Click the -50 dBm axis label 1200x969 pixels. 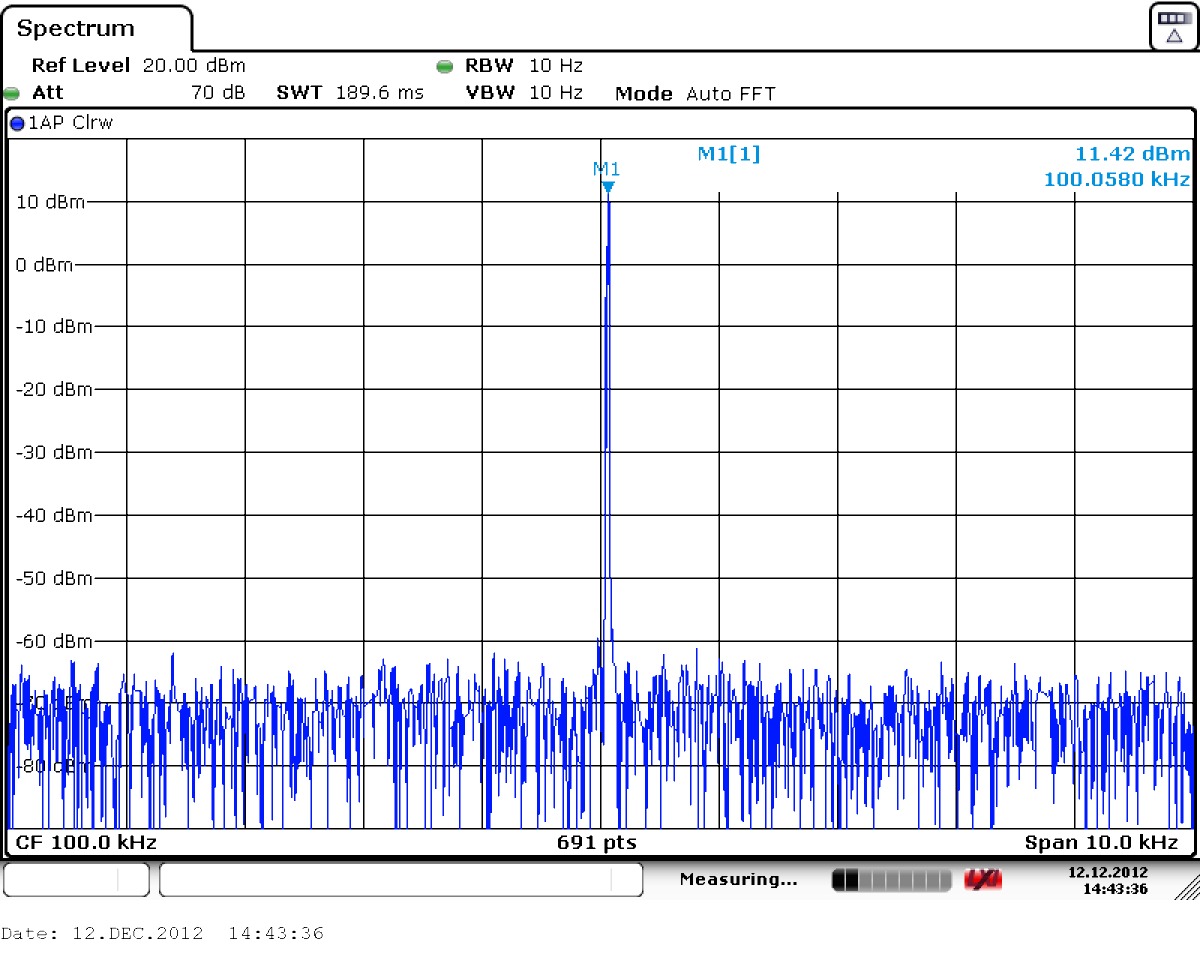[x=57, y=578]
